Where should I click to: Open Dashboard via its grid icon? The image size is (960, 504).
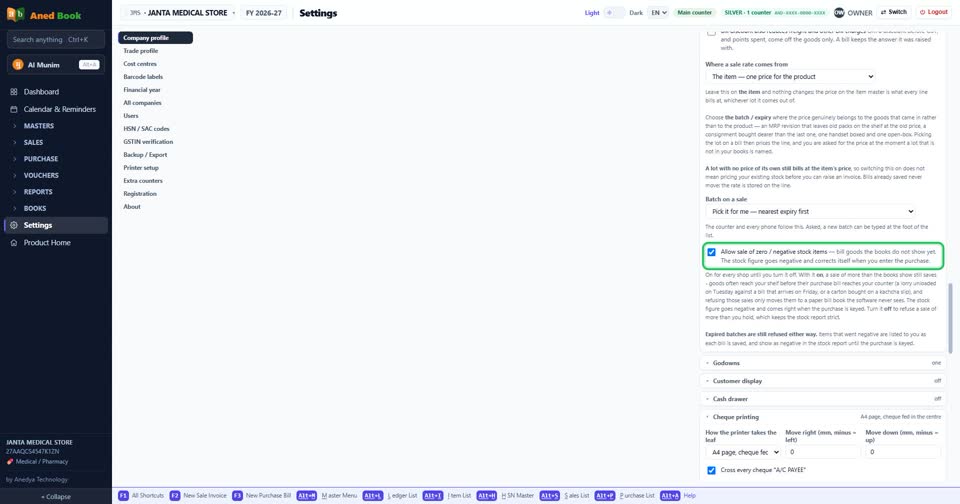(13, 92)
